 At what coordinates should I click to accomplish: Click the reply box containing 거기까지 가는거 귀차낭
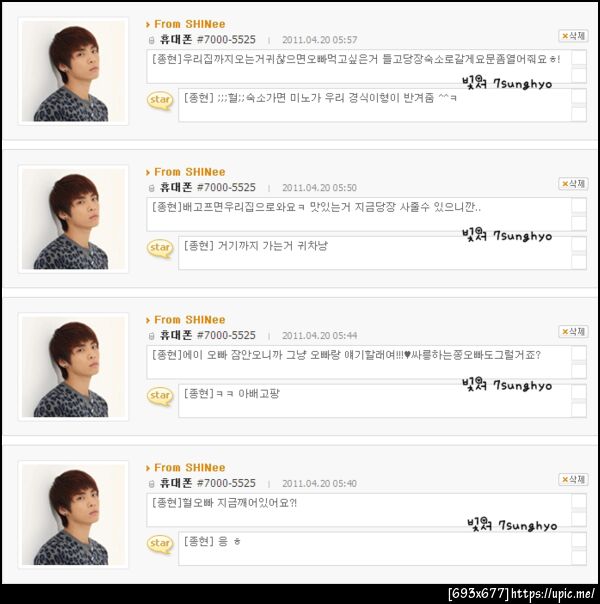click(x=374, y=253)
